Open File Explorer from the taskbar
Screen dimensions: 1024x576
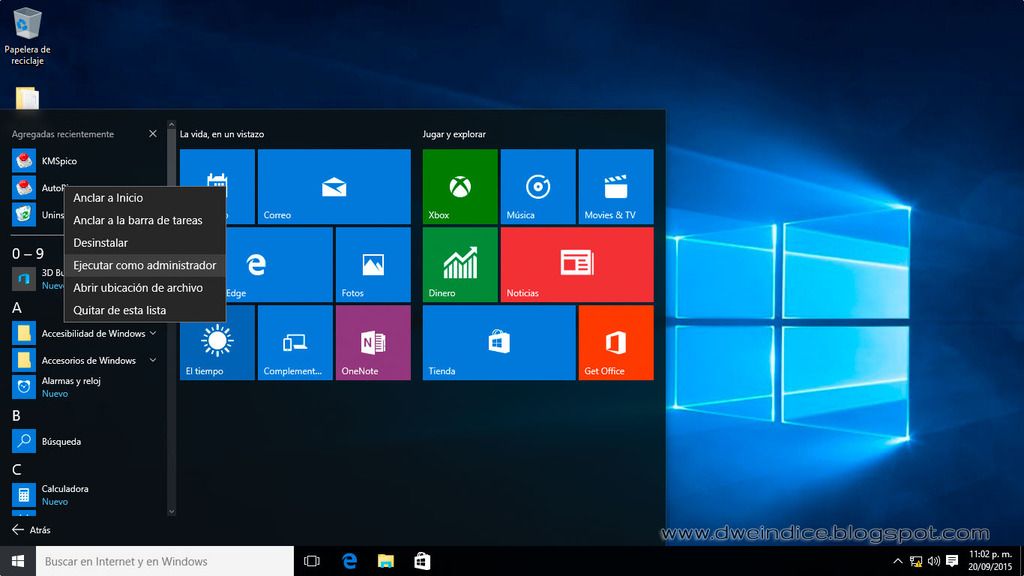tap(385, 561)
